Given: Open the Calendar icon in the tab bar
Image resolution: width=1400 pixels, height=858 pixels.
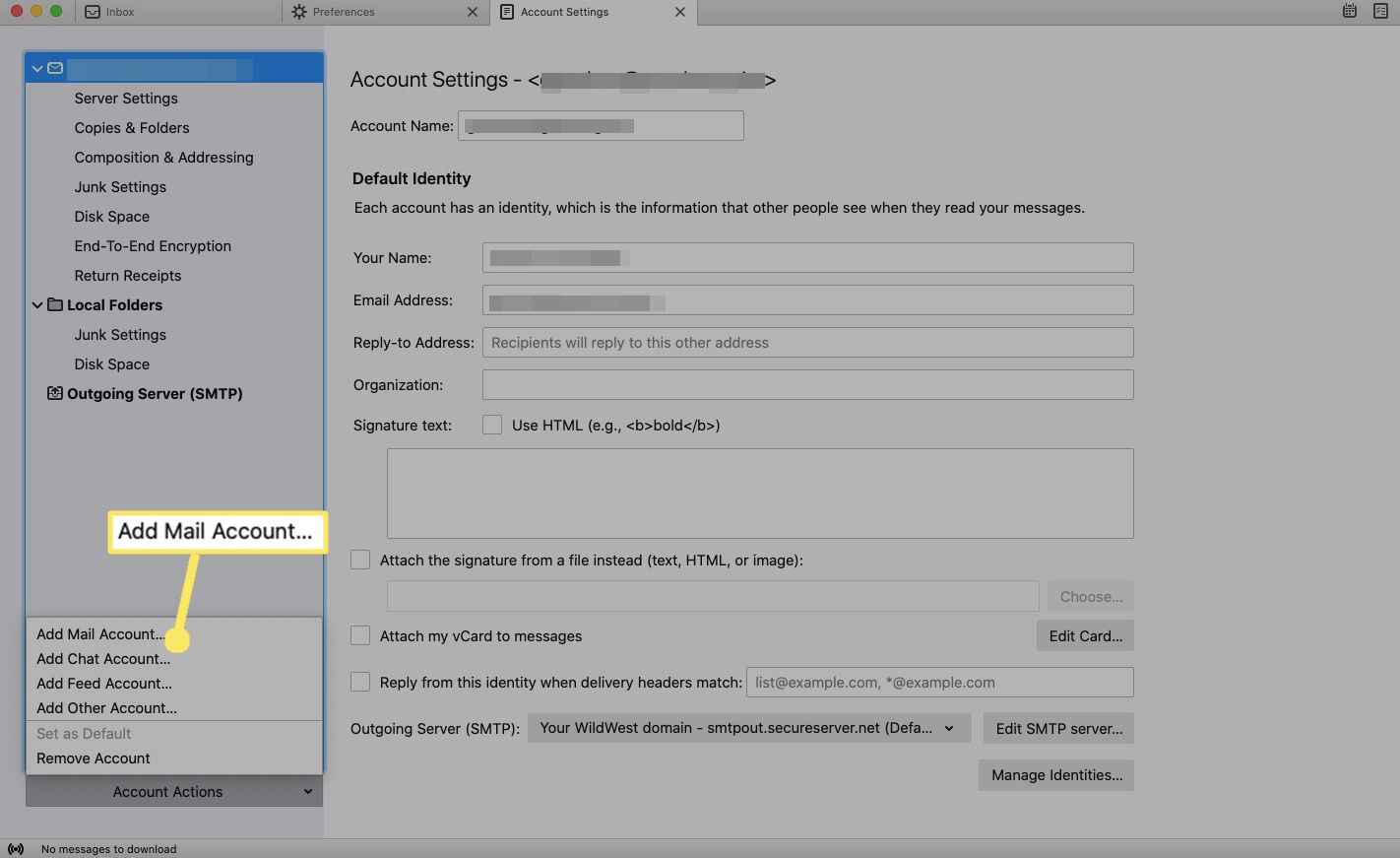Looking at the screenshot, I should (1350, 11).
